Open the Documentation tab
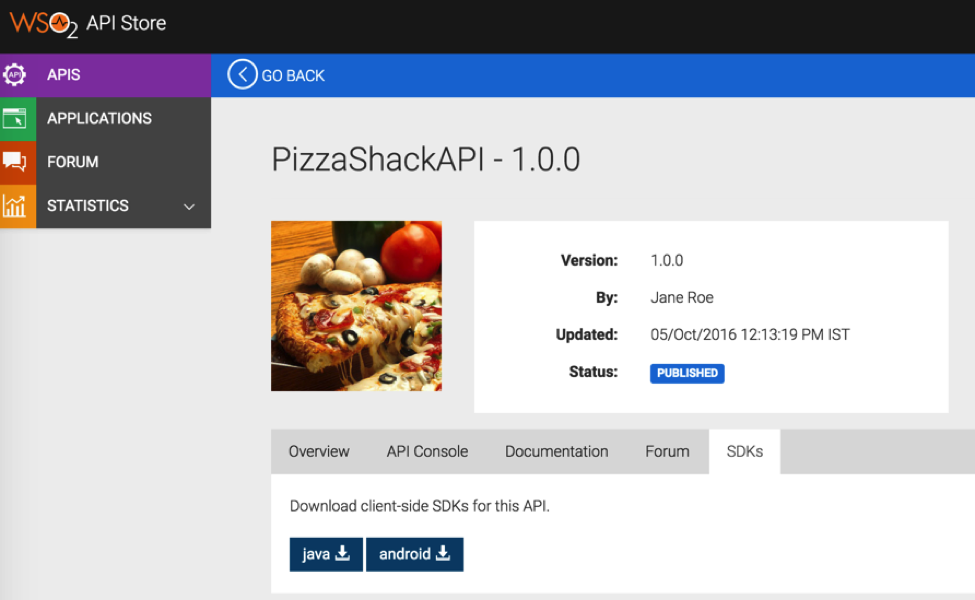This screenshot has height=600, width=975. coord(556,452)
